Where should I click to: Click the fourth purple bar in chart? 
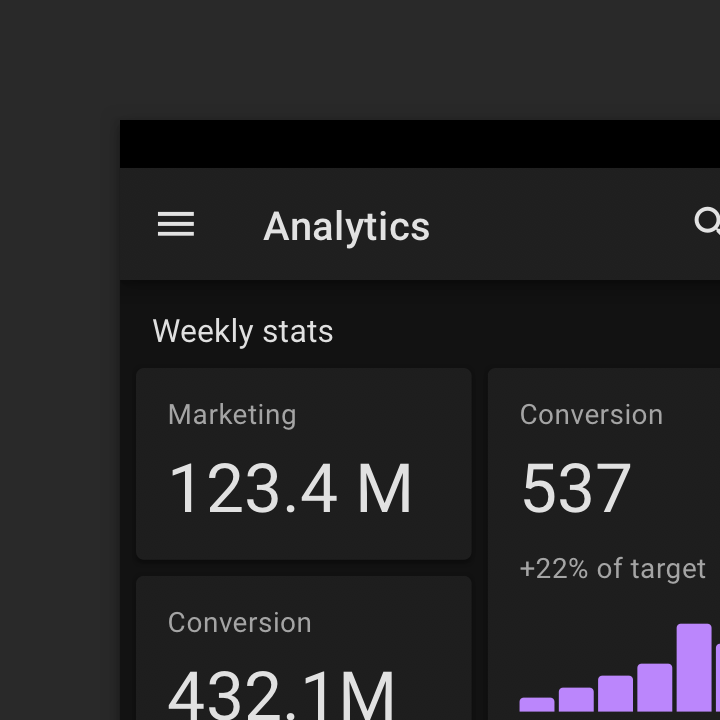click(654, 687)
